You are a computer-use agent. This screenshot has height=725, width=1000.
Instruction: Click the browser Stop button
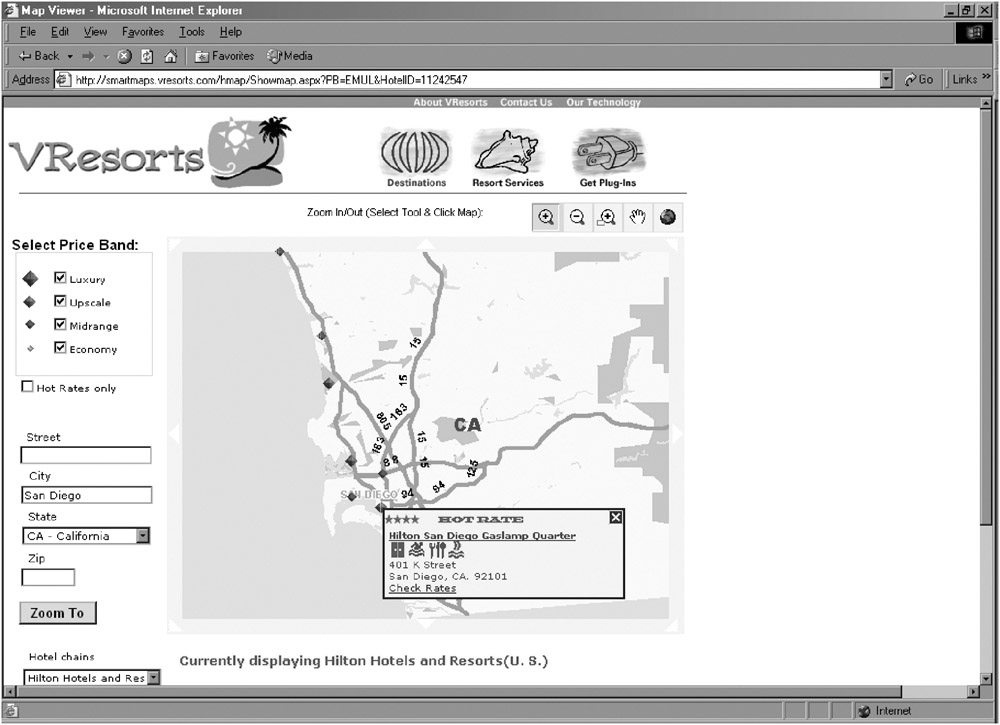(124, 56)
